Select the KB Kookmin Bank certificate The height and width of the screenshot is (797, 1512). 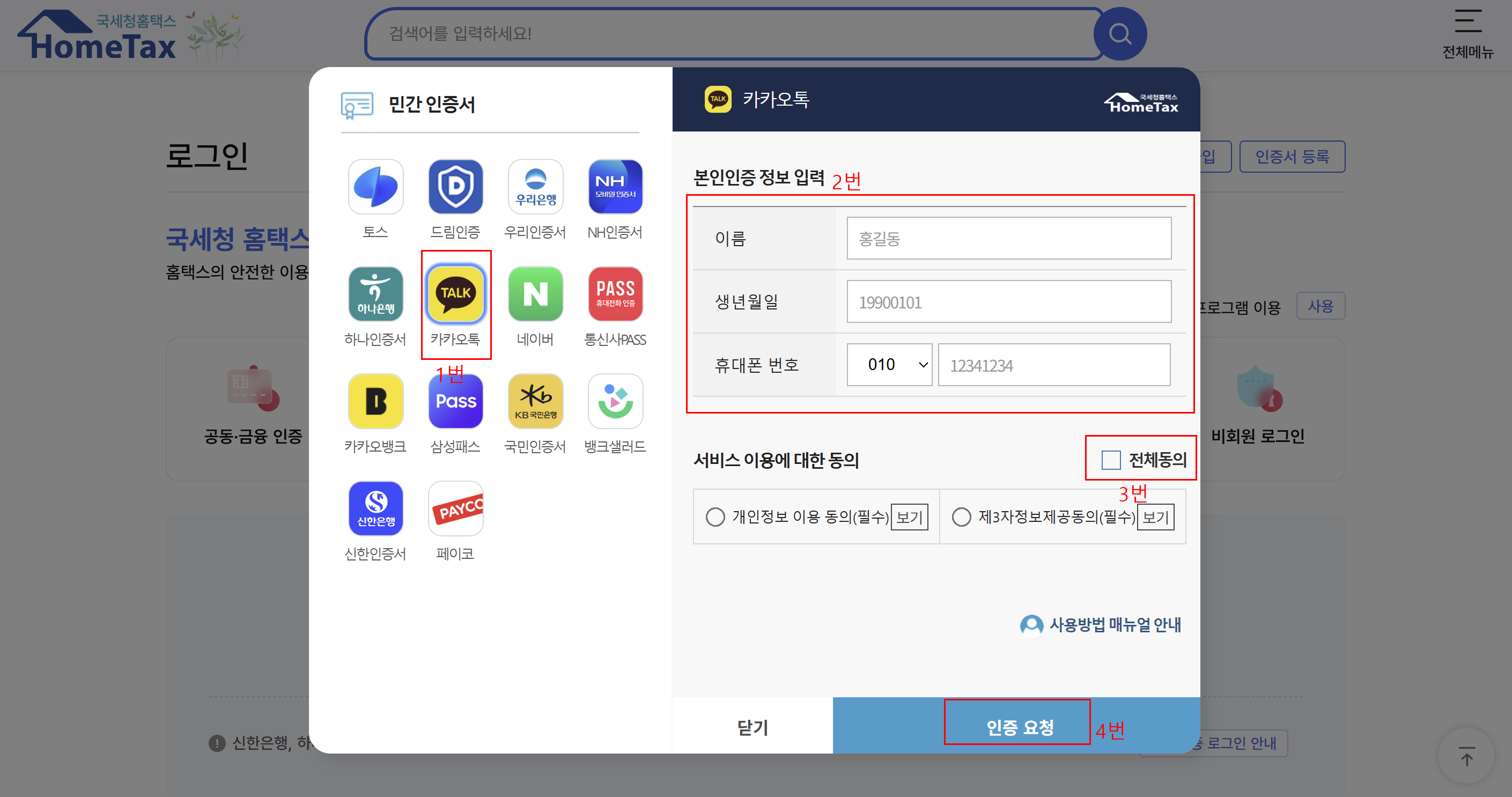pos(535,401)
